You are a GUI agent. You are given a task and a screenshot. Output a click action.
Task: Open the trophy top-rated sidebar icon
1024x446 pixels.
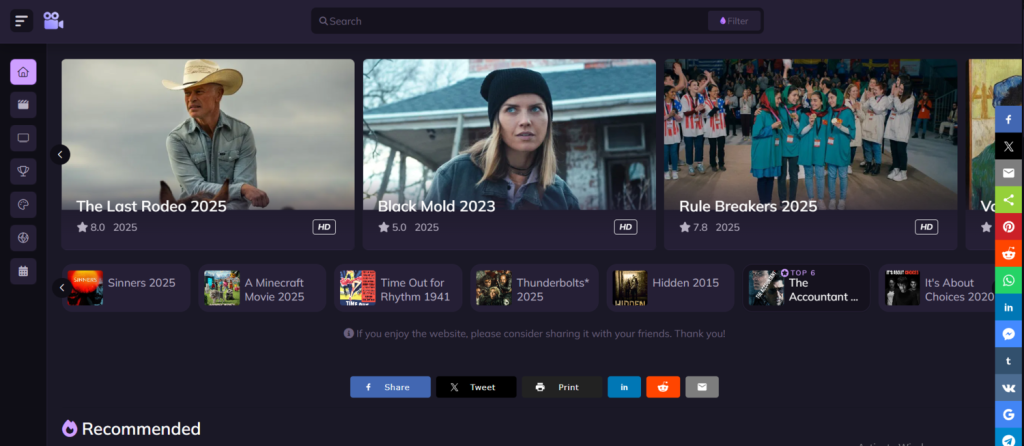tap(23, 171)
